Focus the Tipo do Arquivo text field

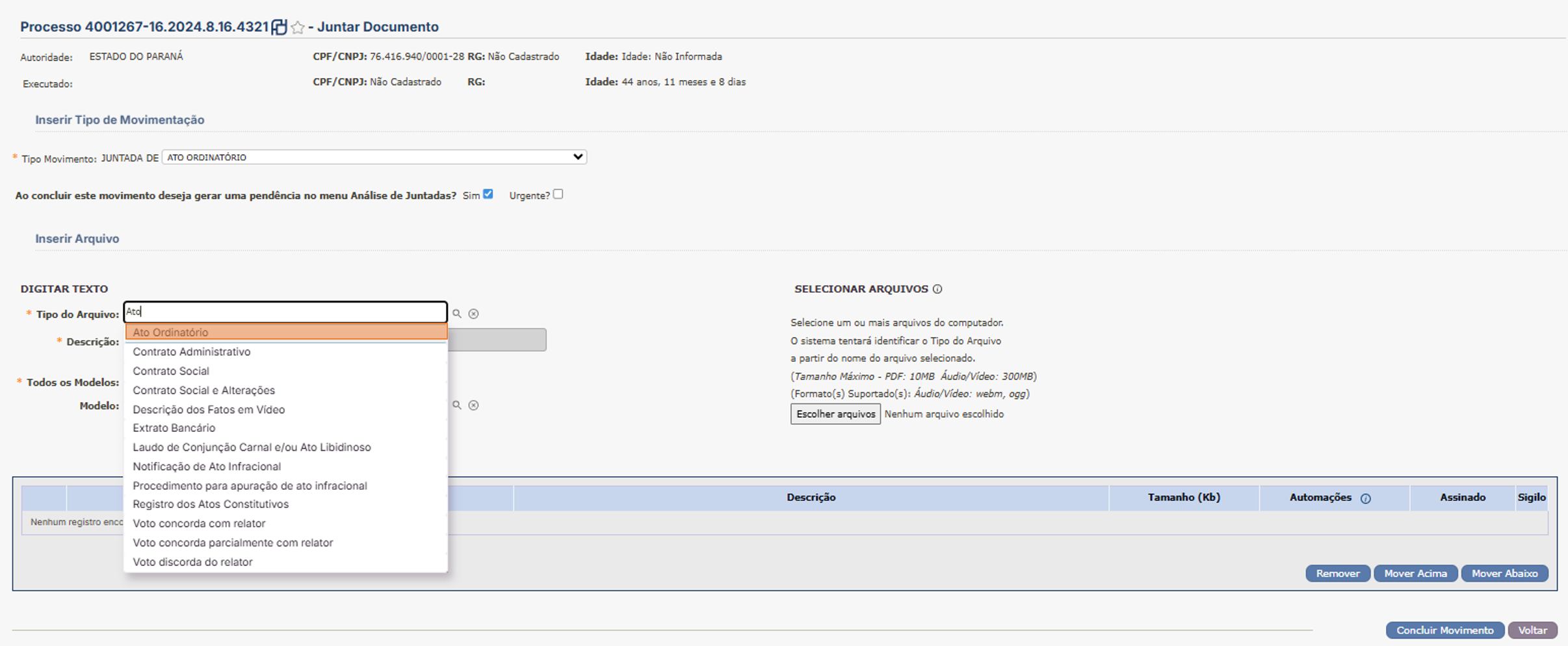pyautogui.click(x=285, y=312)
